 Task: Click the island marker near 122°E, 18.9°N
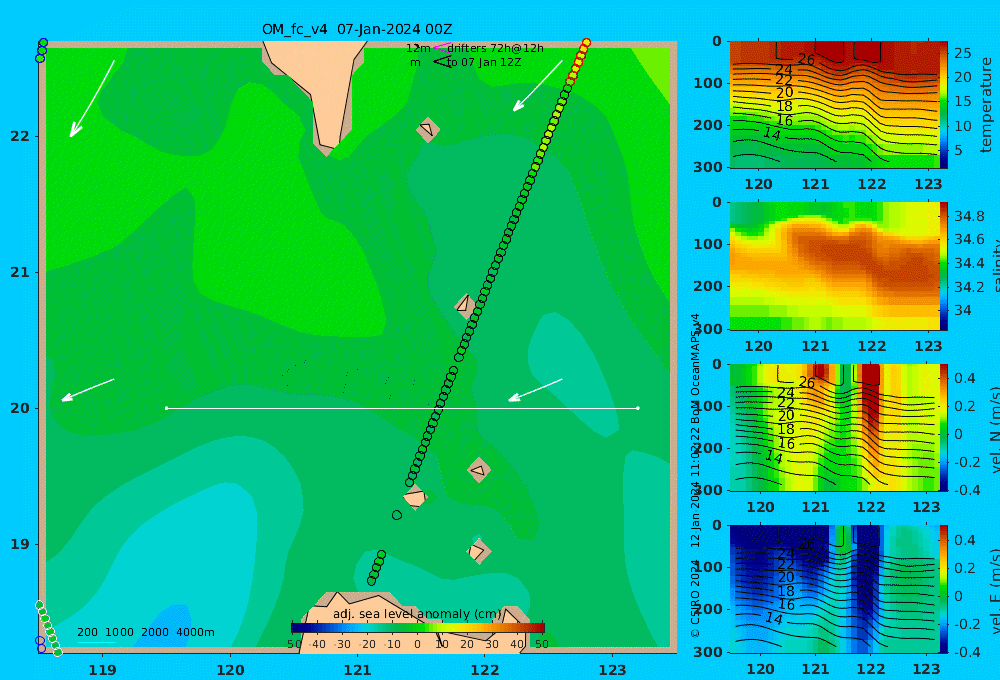[478, 551]
